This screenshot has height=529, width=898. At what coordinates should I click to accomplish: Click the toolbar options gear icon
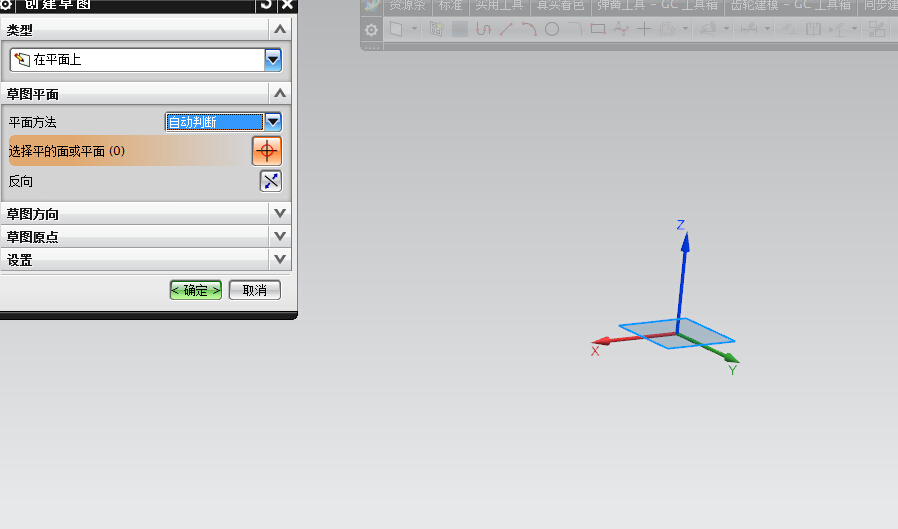tap(371, 30)
